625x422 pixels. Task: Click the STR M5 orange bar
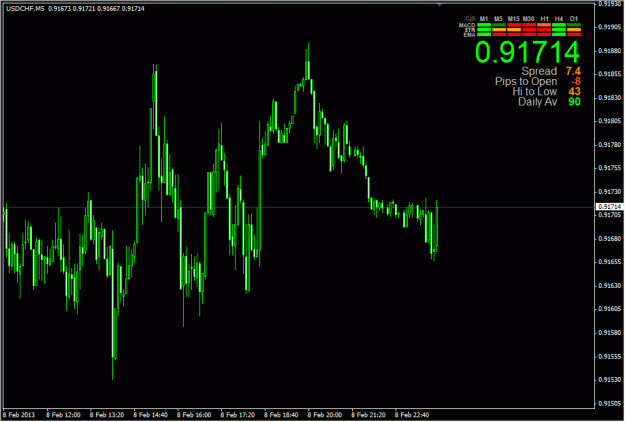click(x=499, y=30)
